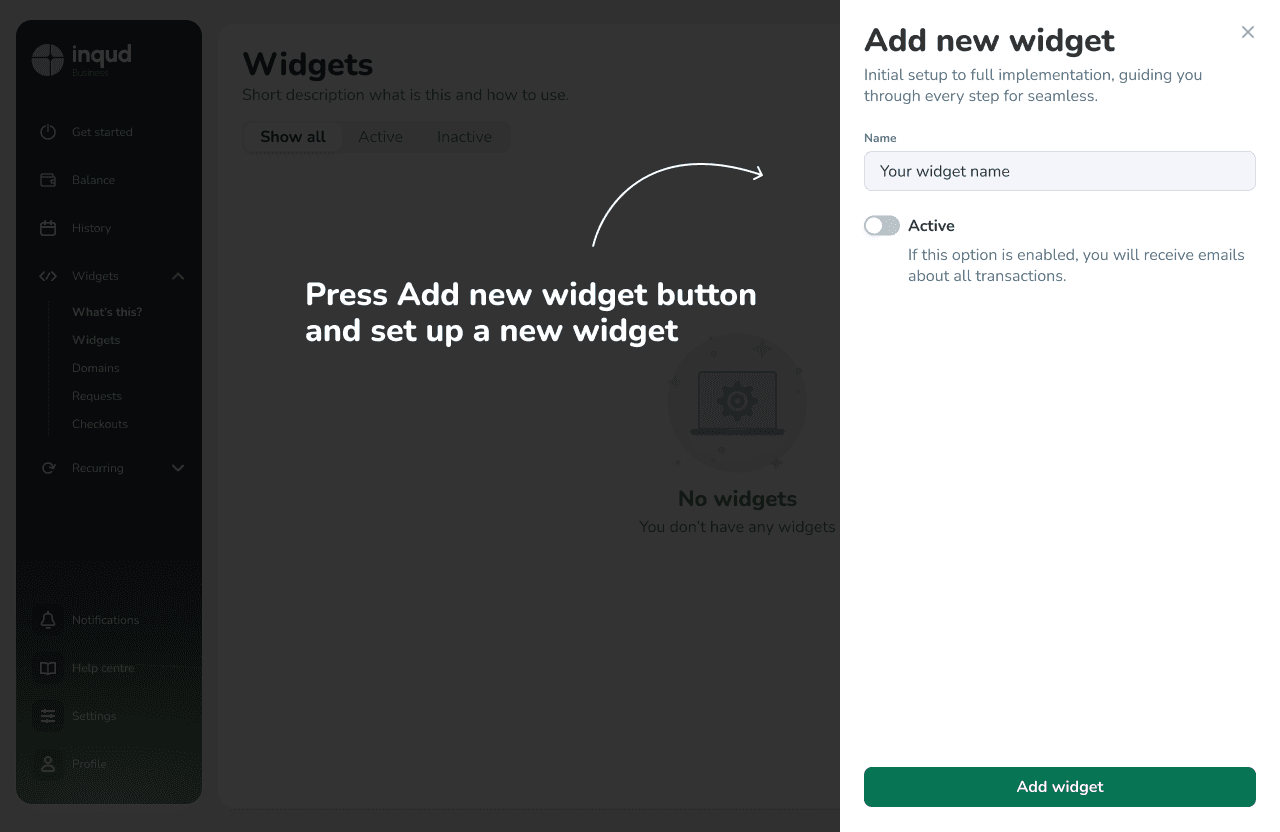The height and width of the screenshot is (832, 1280).
Task: Open Settings sliders icon
Action: (48, 716)
